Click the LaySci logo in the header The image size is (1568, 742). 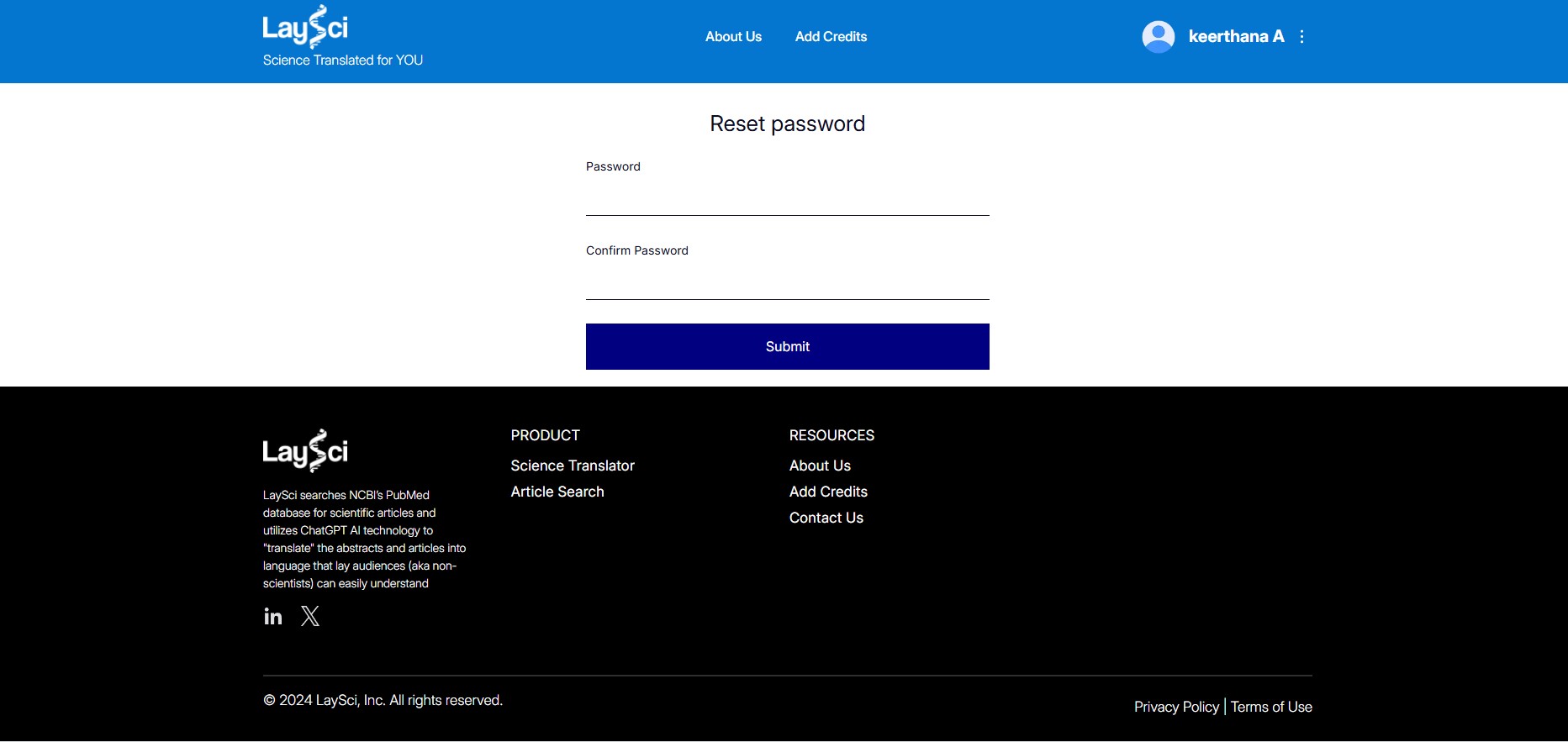(x=305, y=27)
